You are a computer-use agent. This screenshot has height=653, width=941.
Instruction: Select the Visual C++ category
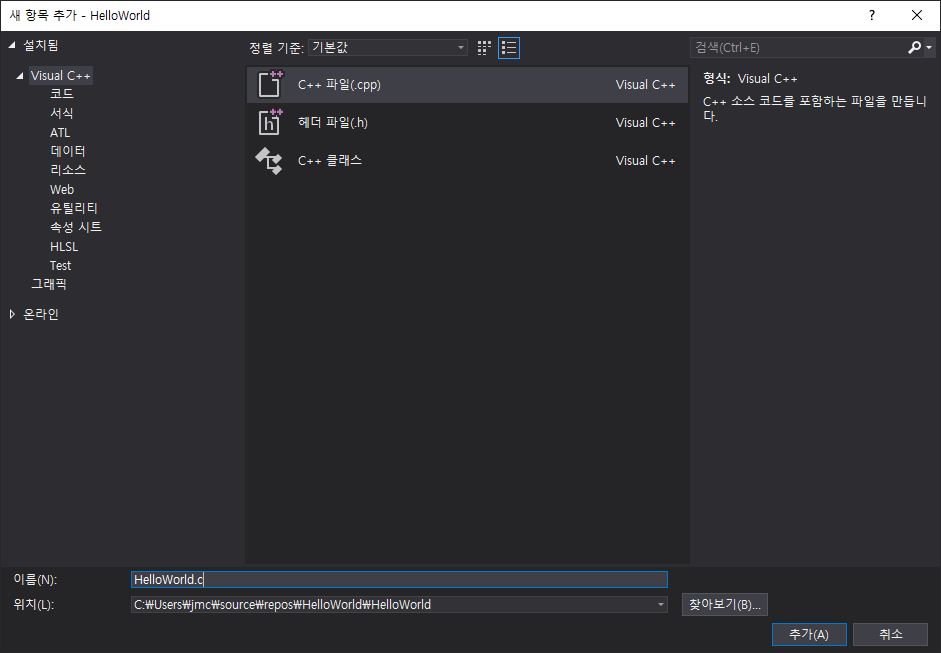coord(61,76)
